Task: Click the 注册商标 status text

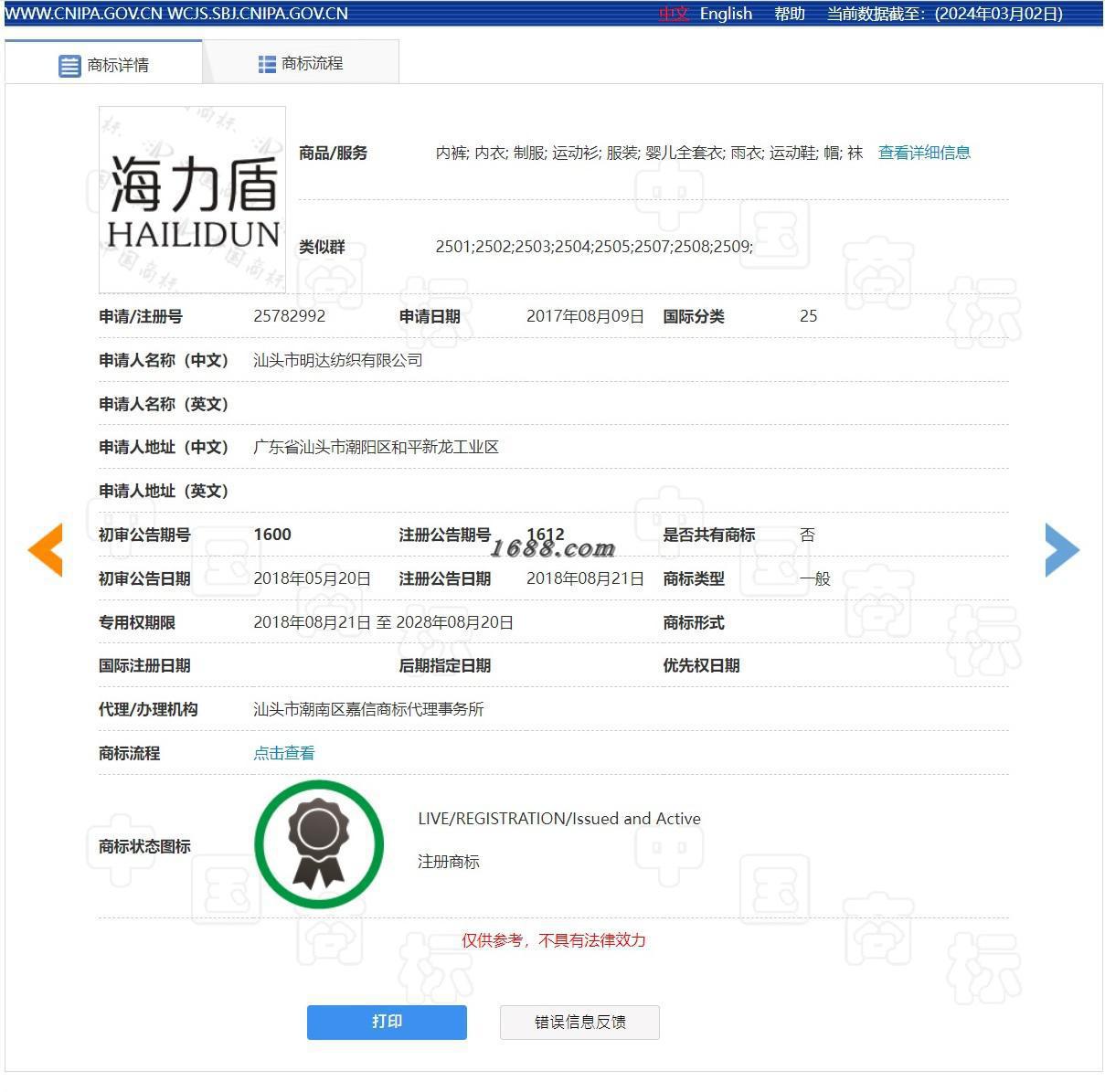Action: 448,862
